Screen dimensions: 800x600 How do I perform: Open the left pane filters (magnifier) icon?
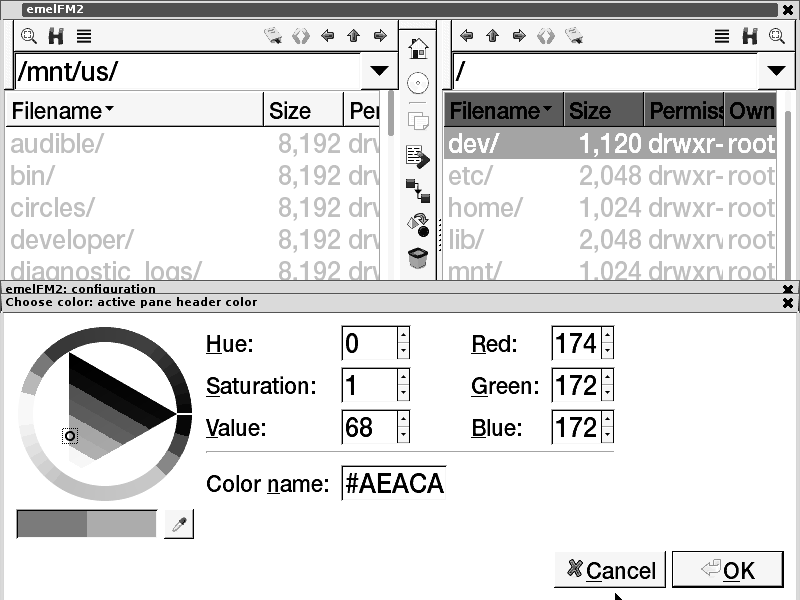(x=29, y=36)
